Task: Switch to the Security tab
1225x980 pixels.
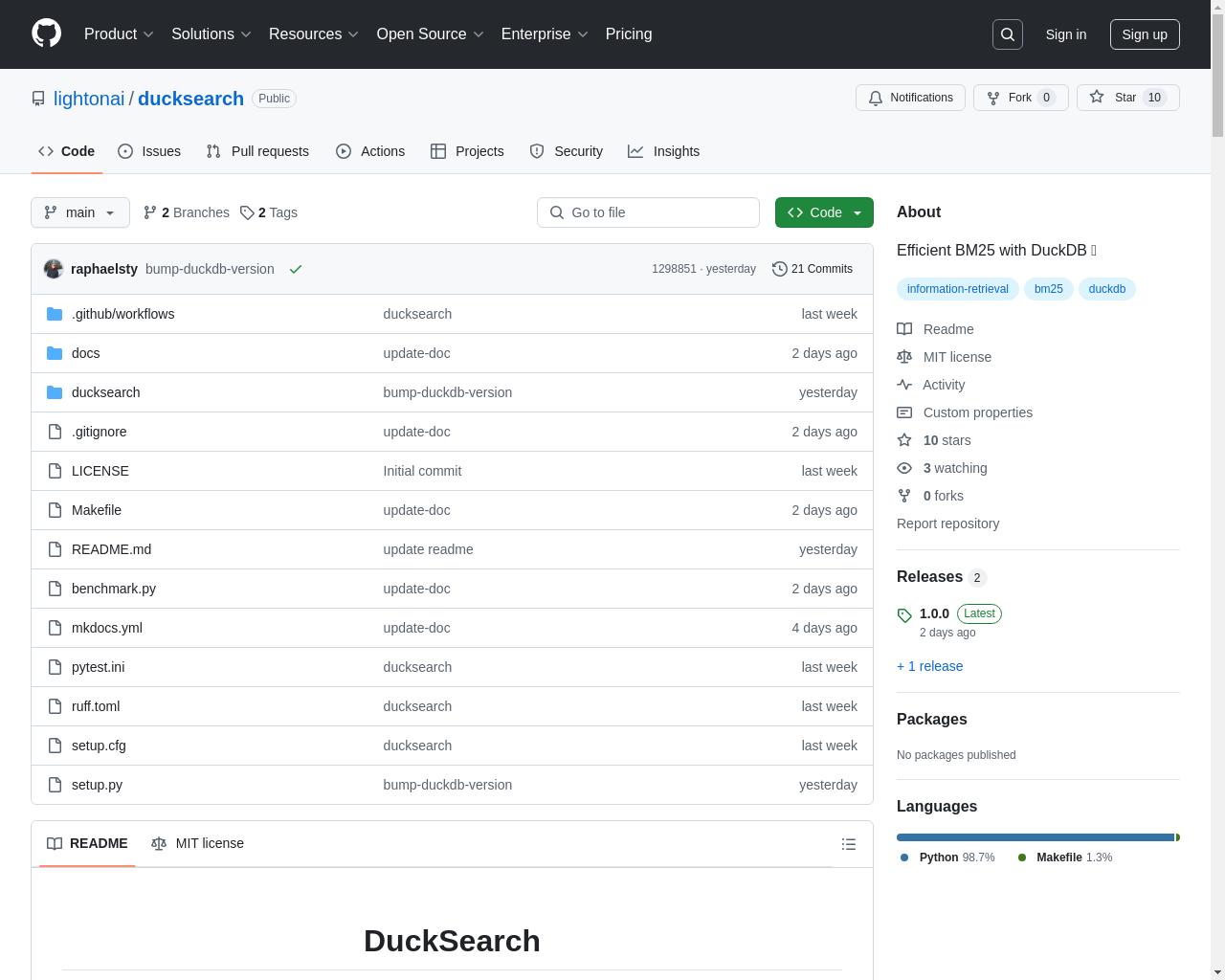Action: 567,151
